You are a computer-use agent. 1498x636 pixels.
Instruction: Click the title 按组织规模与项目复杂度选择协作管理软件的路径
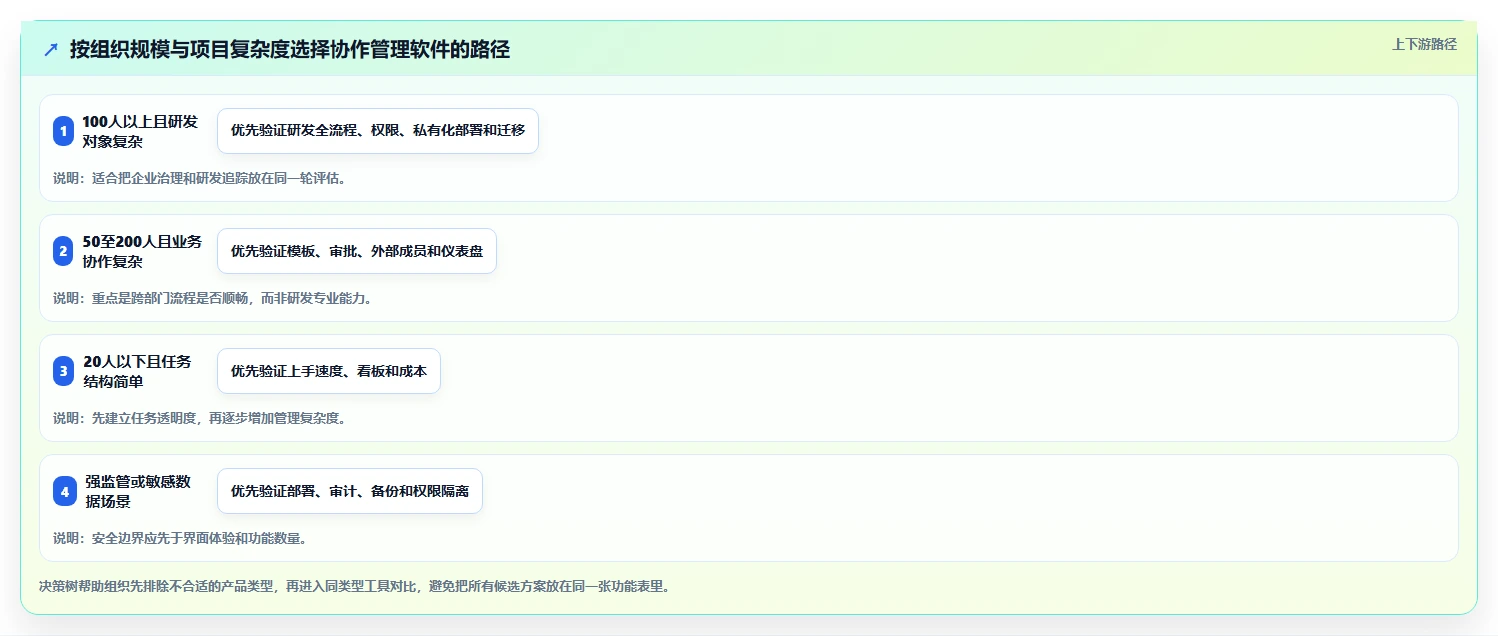tap(290, 49)
